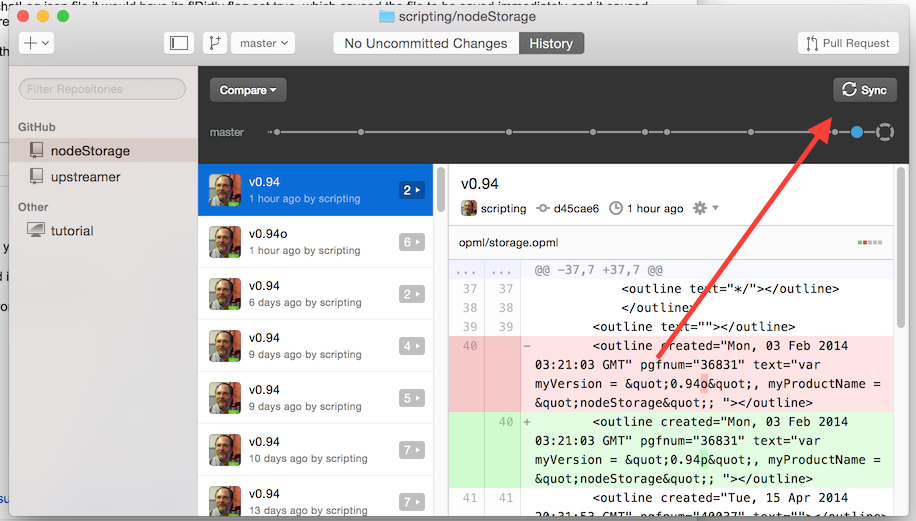Click the d45cae6 commit hash icon
916x521 pixels.
(x=543, y=208)
